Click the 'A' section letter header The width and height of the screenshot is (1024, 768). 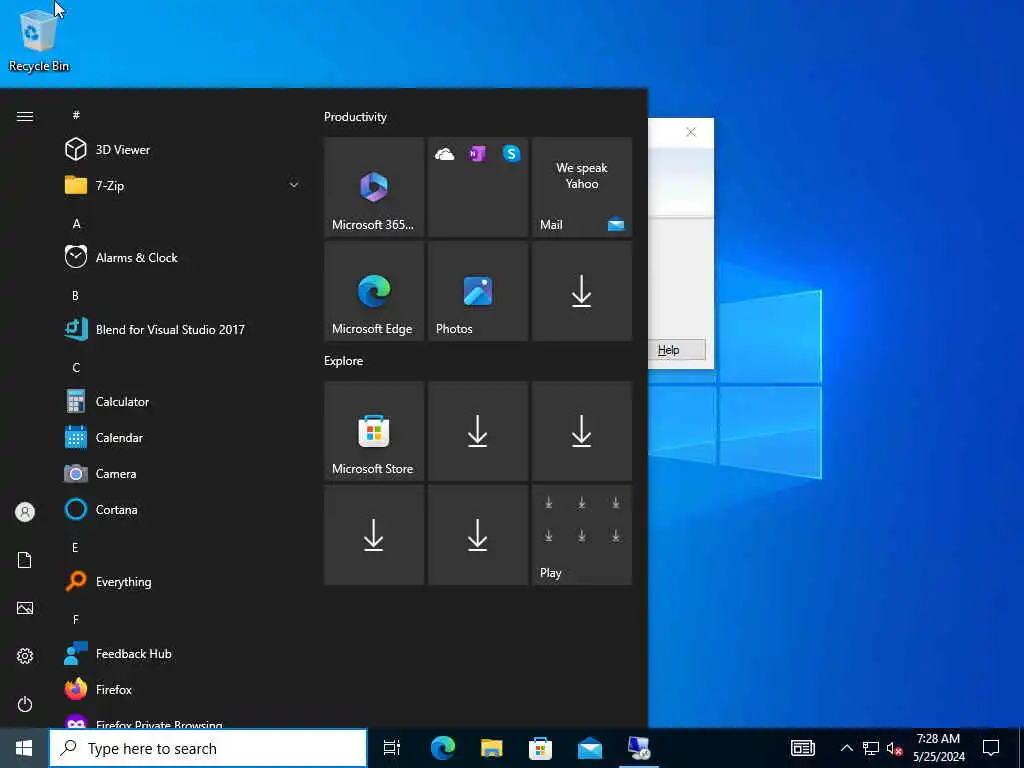76,223
